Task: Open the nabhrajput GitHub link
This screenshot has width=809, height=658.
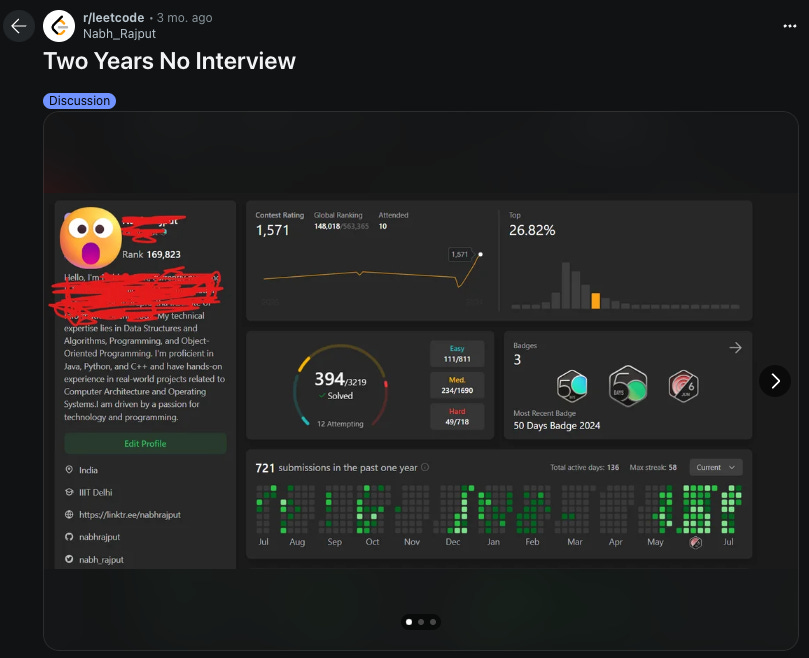Action: (100, 537)
